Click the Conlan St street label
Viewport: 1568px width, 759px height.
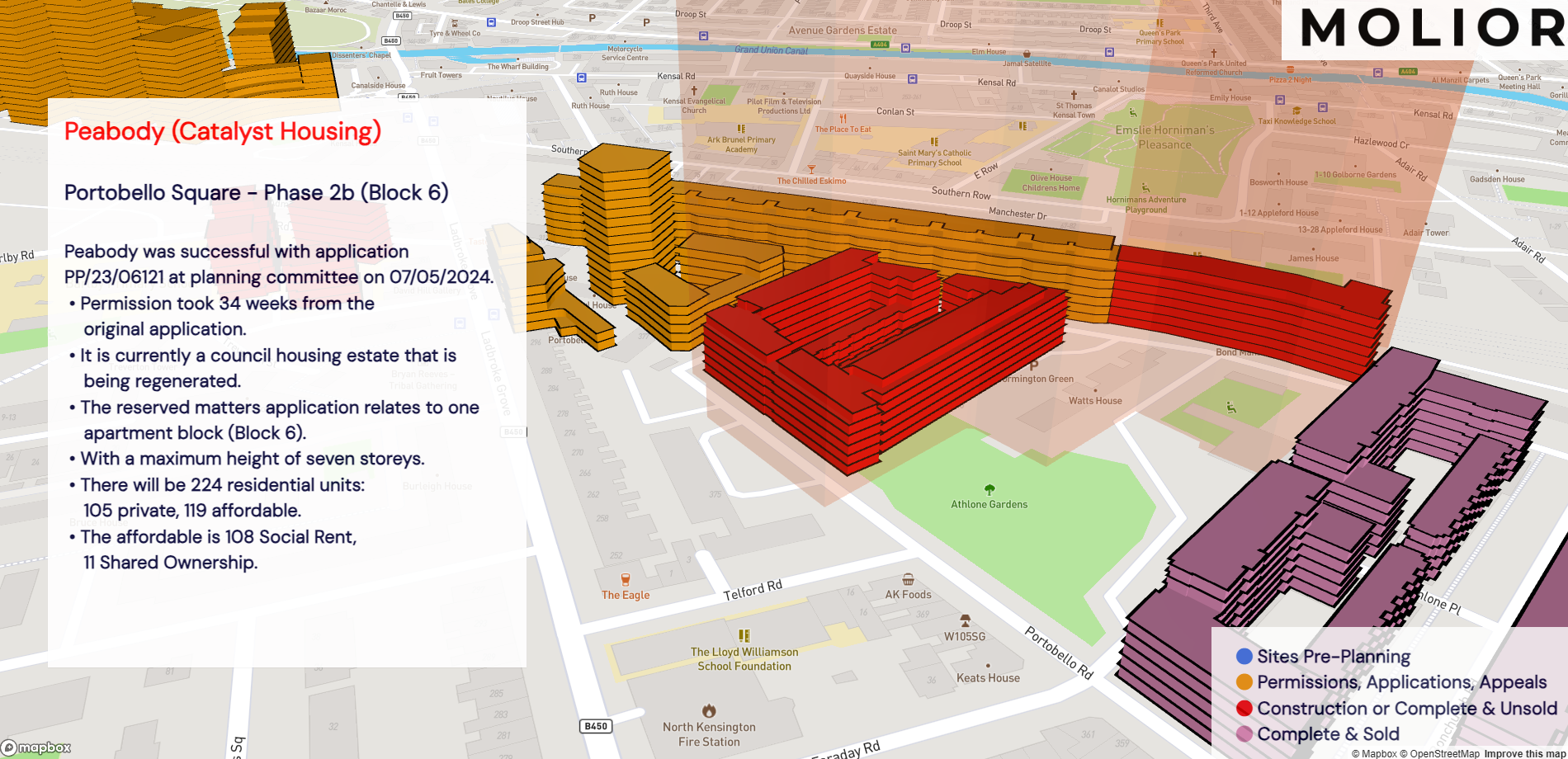pyautogui.click(x=895, y=111)
